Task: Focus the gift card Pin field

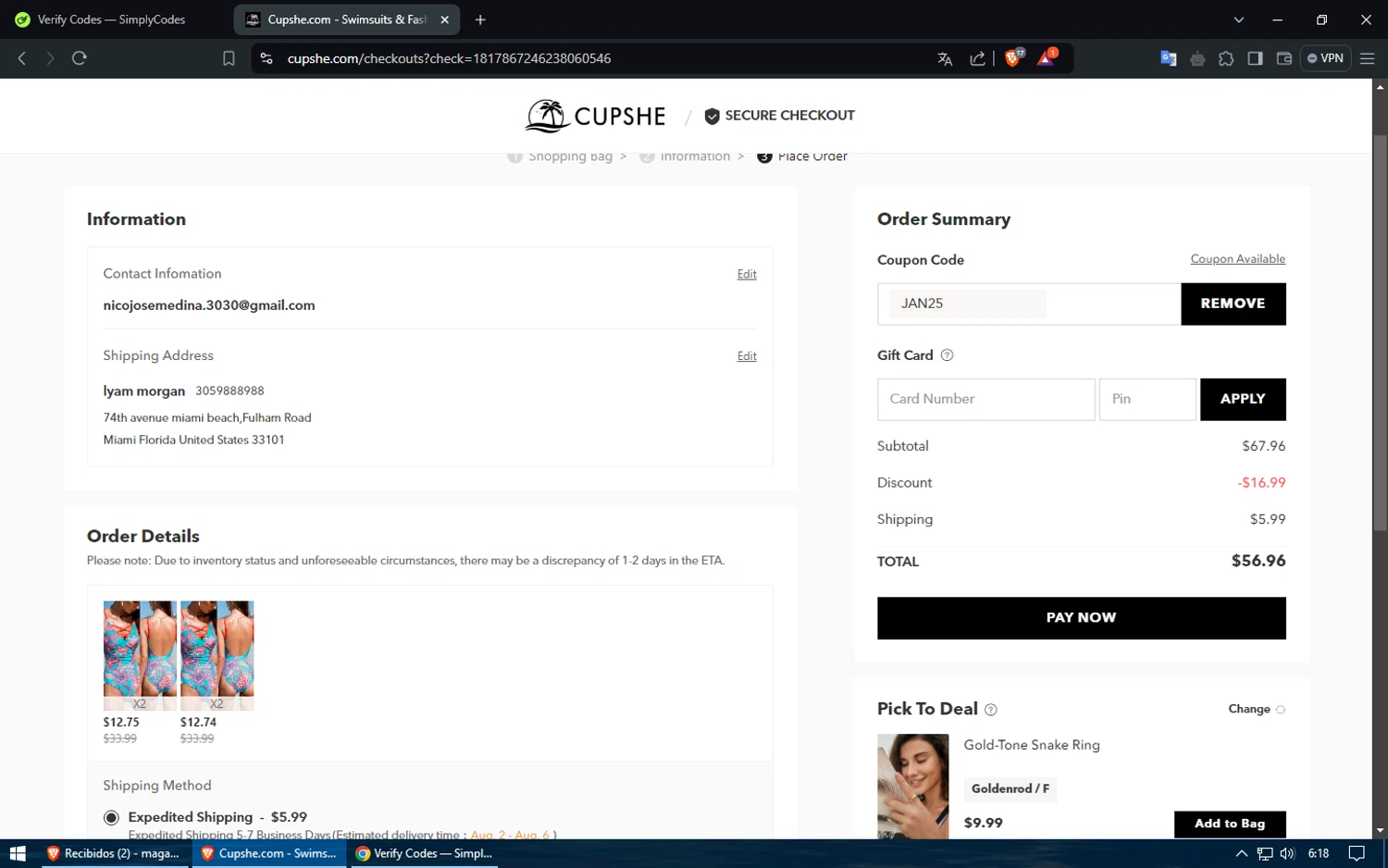Action: [x=1147, y=399]
